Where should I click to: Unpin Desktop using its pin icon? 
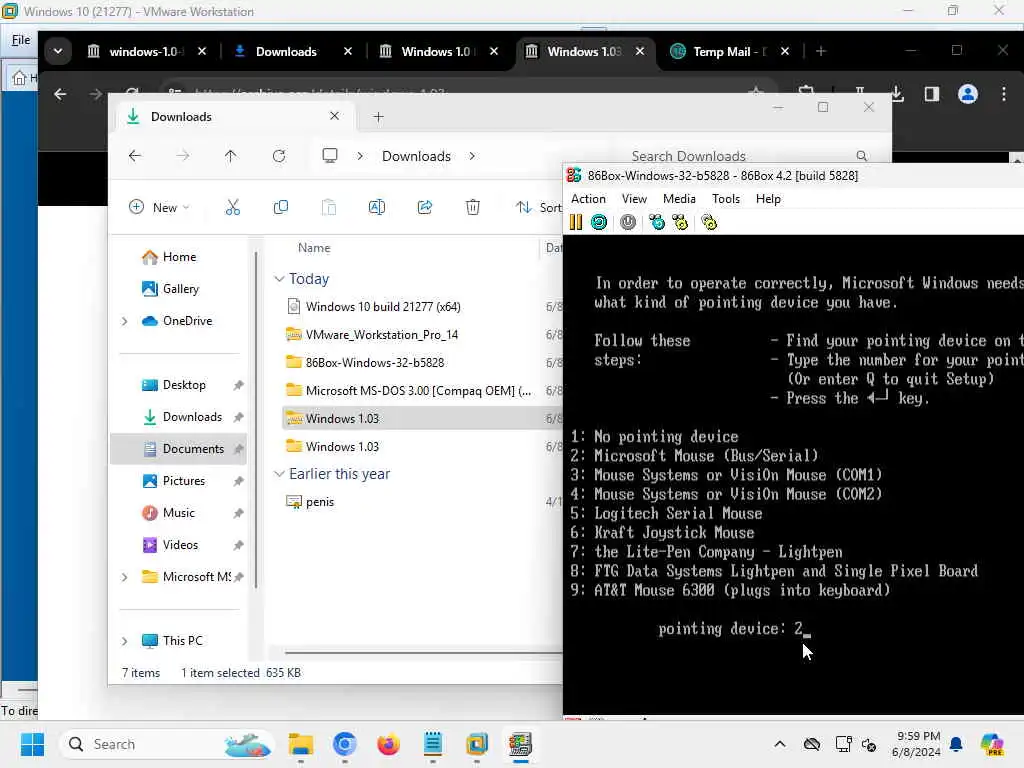[x=238, y=385]
